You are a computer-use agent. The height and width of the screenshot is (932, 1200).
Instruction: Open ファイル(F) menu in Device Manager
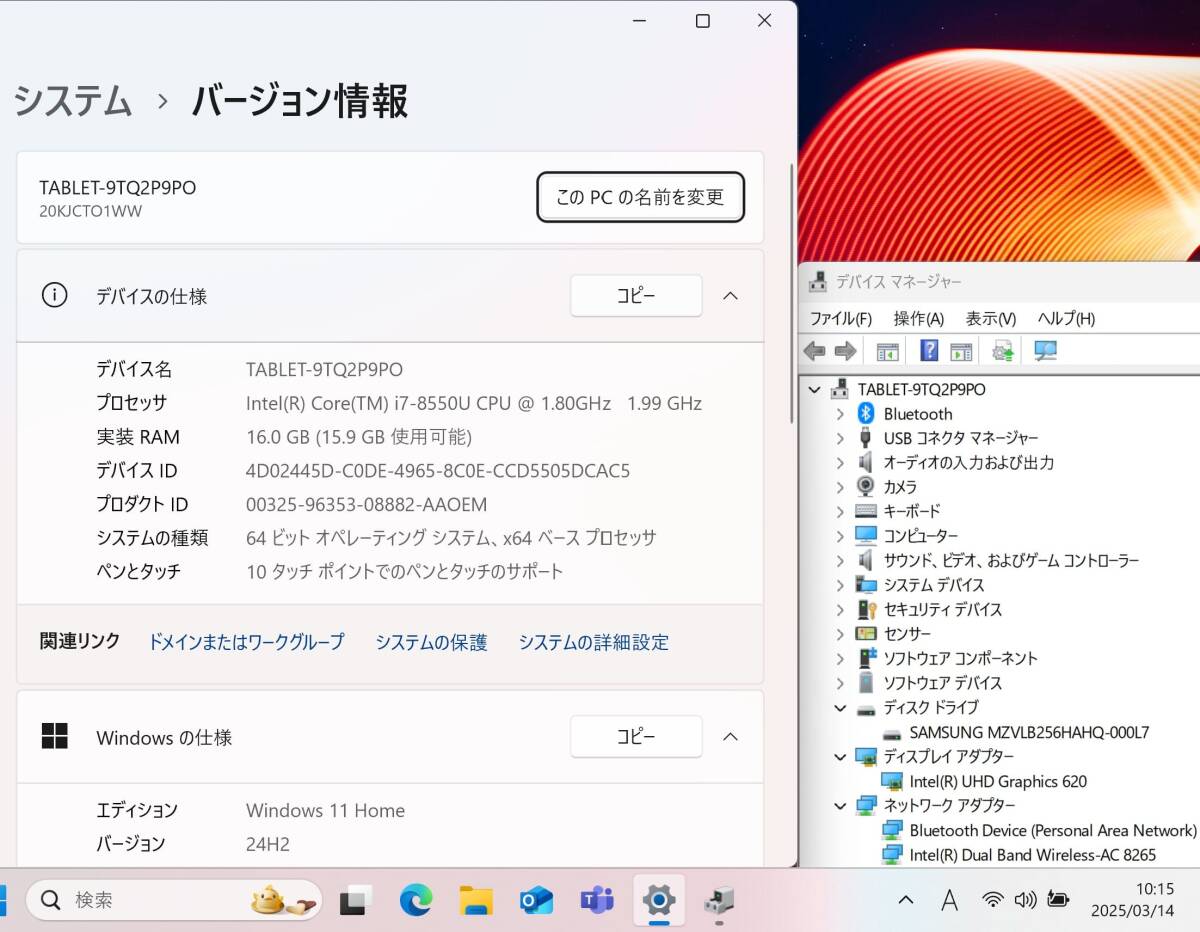(840, 319)
